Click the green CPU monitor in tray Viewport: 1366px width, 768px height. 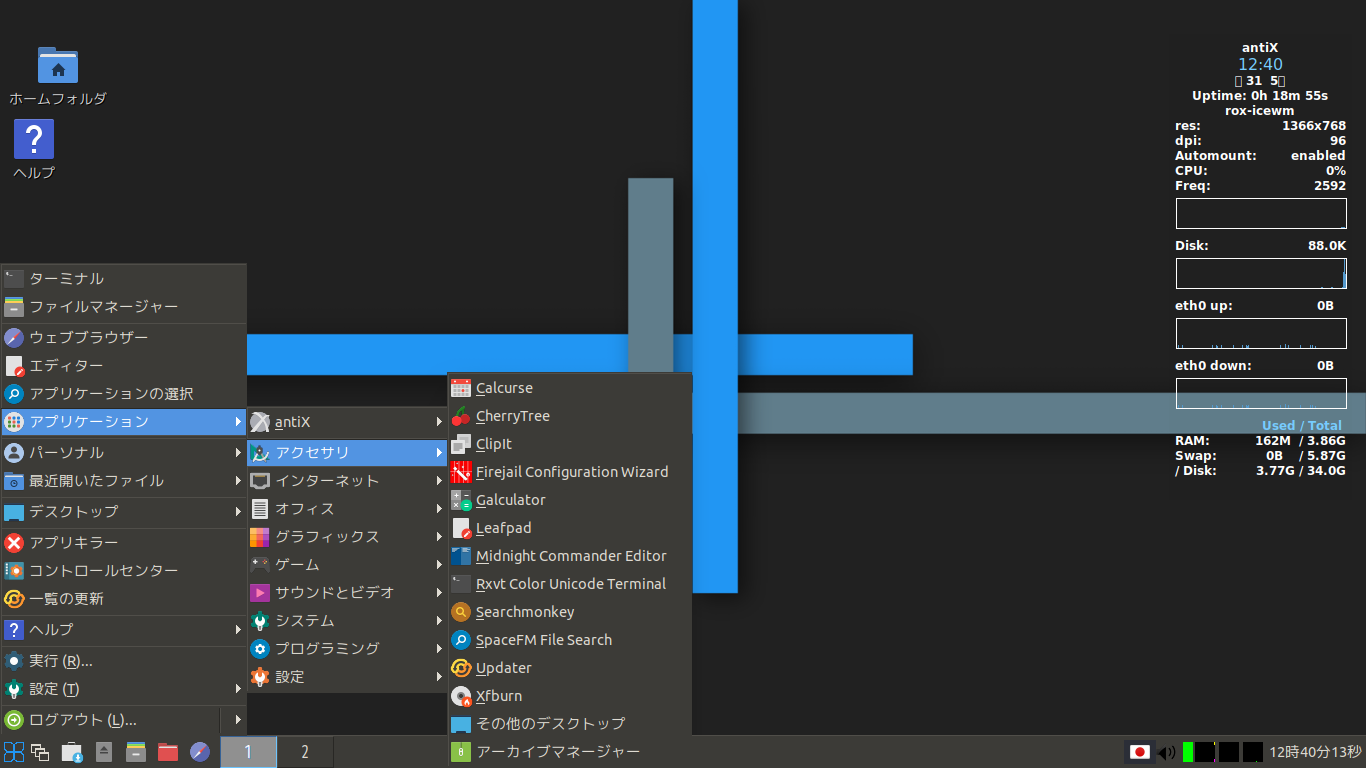point(1188,752)
